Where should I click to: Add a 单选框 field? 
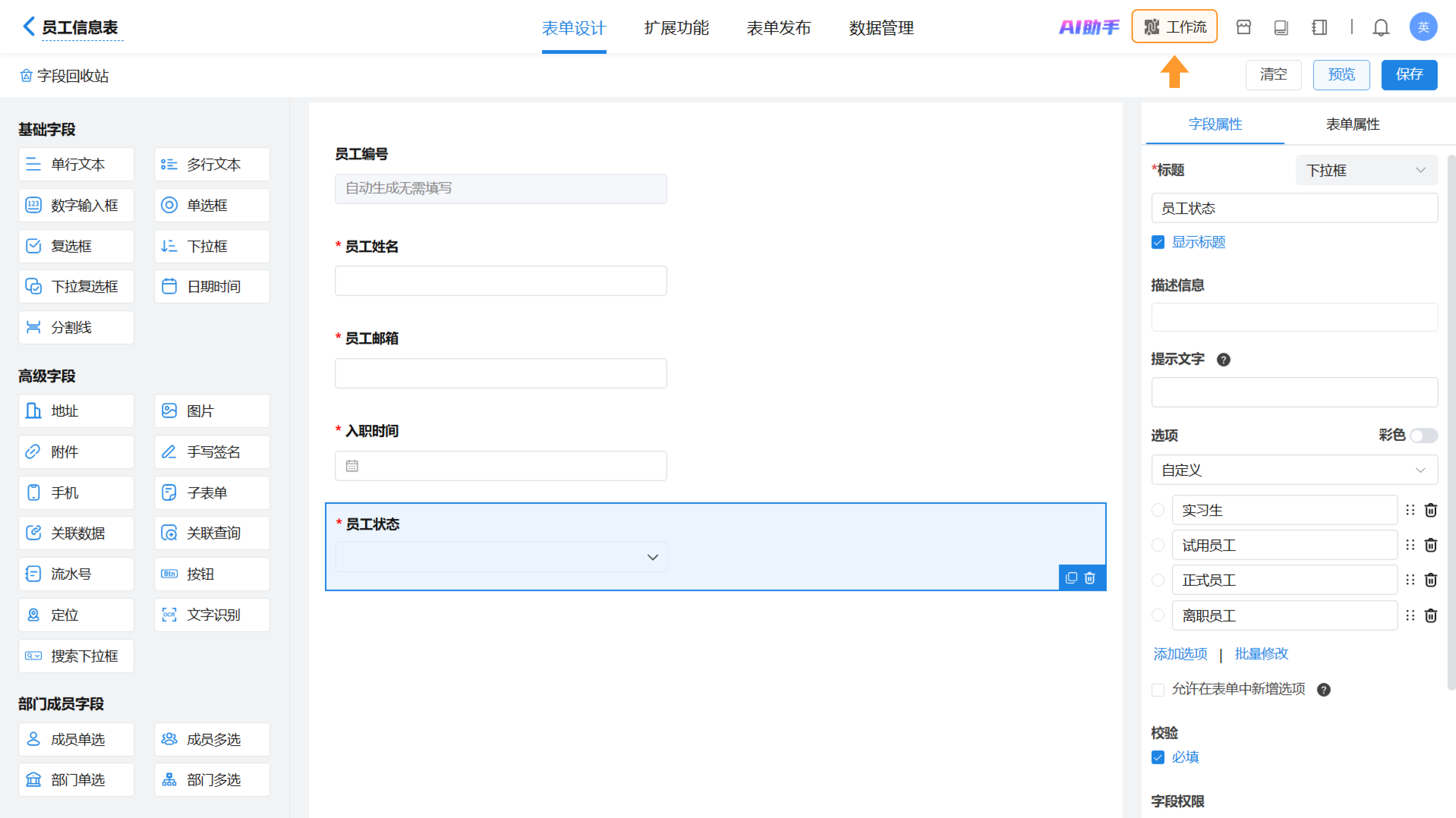click(x=212, y=205)
